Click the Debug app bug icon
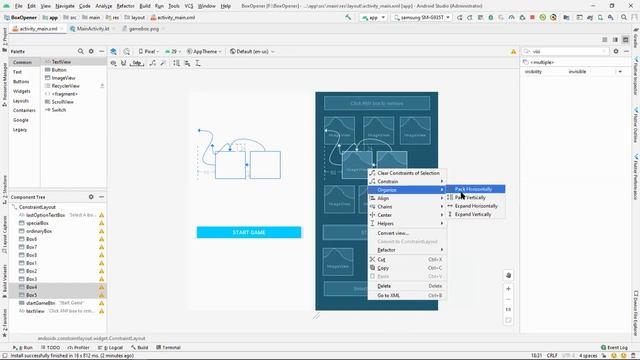This screenshot has height=360, width=640. [x=491, y=18]
